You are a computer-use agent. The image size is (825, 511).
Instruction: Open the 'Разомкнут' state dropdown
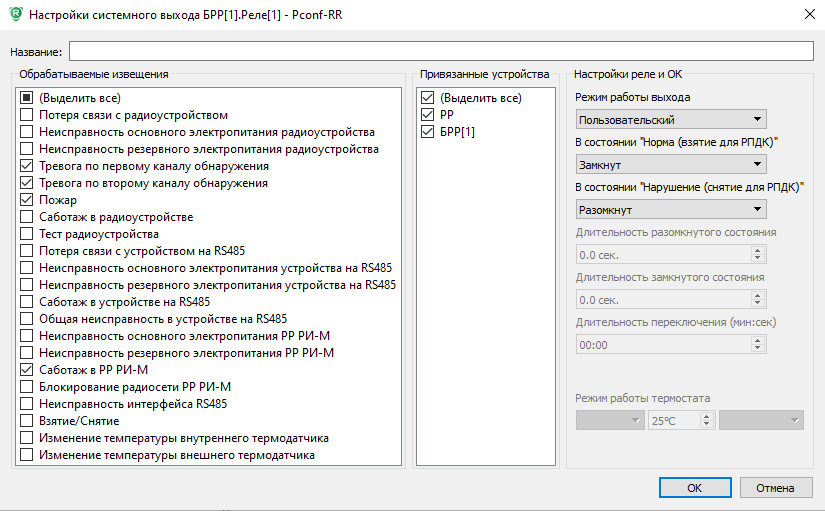pos(671,209)
